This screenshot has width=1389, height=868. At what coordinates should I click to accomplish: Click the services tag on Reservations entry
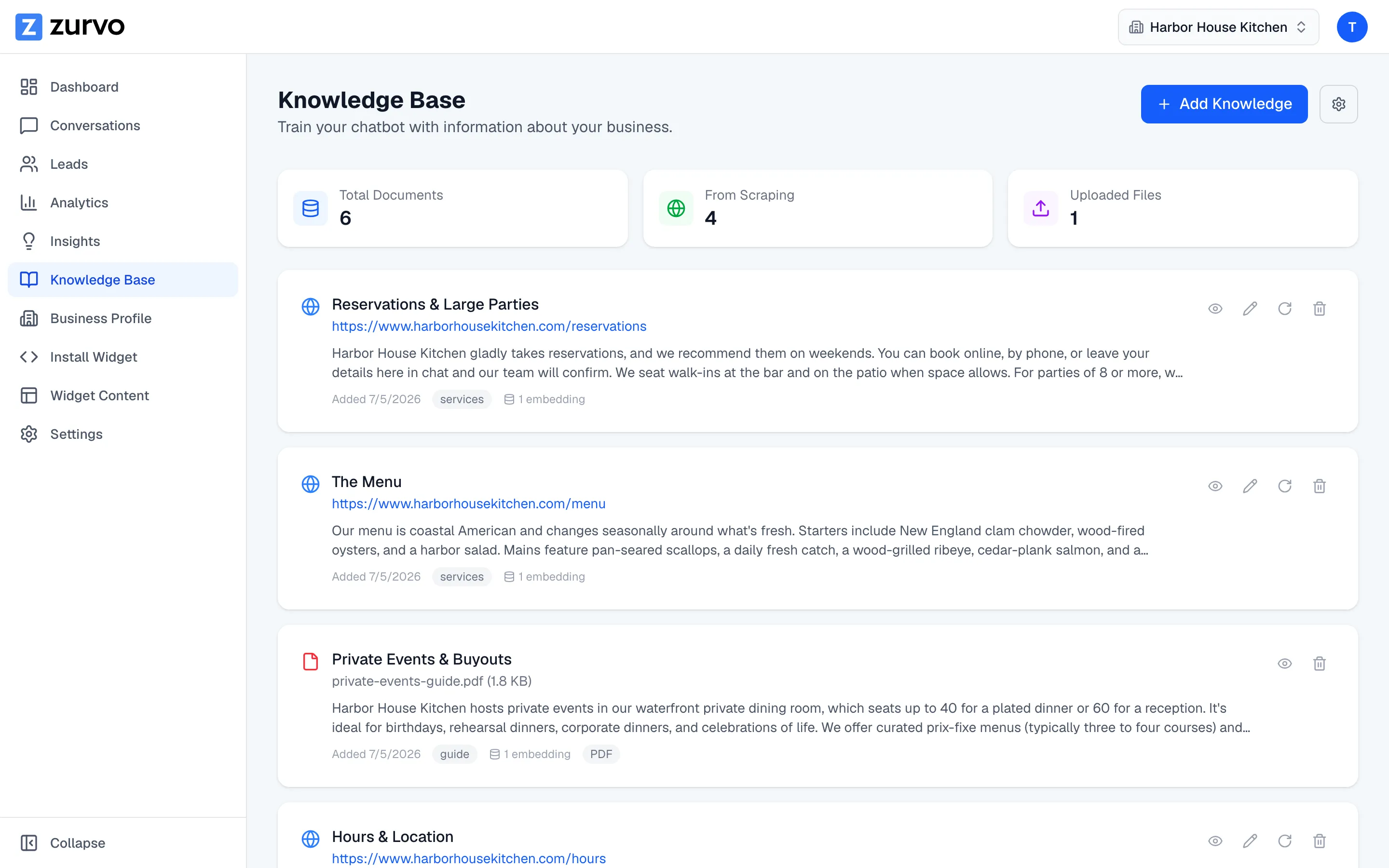point(462,400)
